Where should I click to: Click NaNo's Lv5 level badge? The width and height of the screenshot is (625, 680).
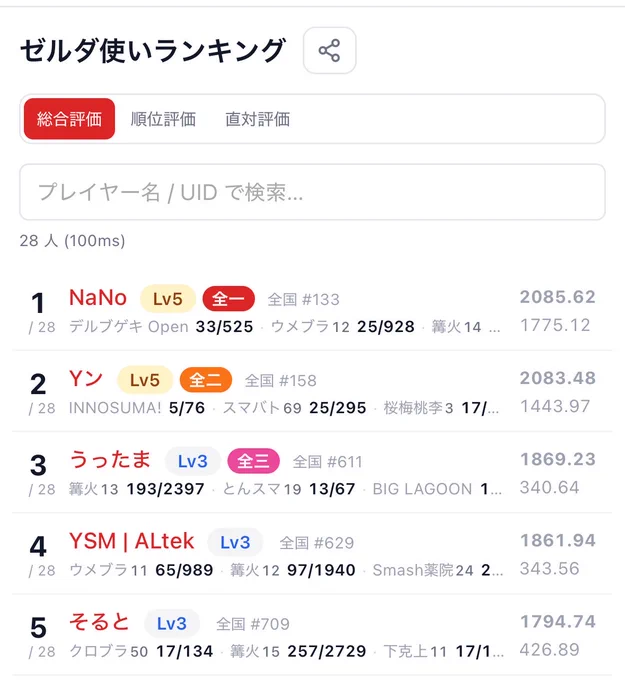tap(168, 299)
